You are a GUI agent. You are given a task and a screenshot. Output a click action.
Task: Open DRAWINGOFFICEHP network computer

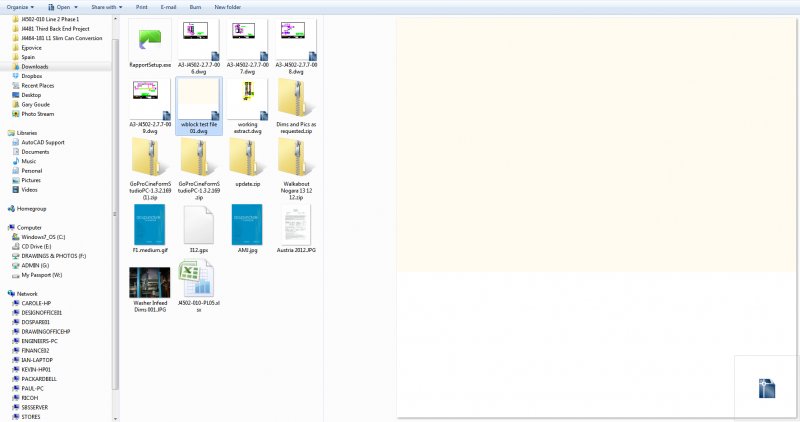45,332
